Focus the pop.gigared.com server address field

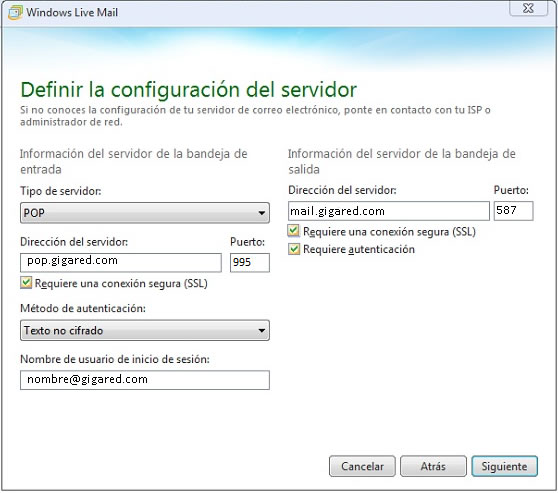(121, 263)
